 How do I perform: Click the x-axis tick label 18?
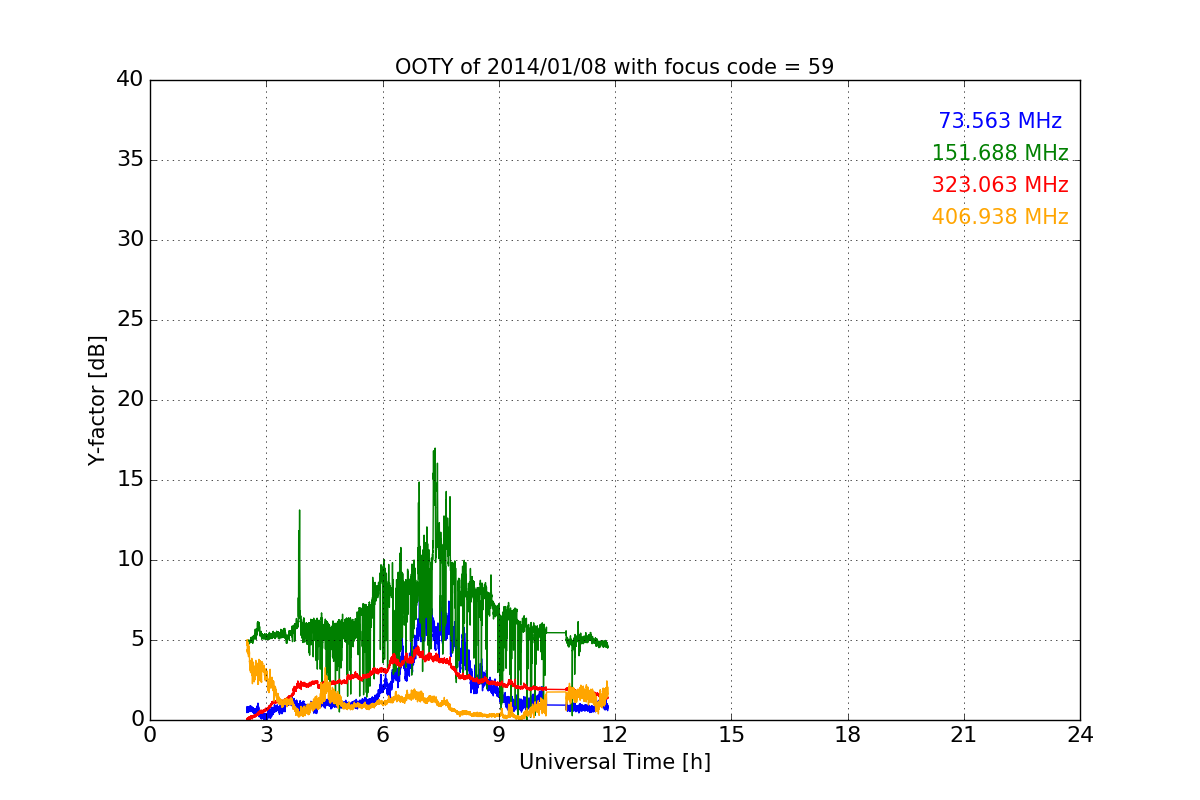click(848, 735)
